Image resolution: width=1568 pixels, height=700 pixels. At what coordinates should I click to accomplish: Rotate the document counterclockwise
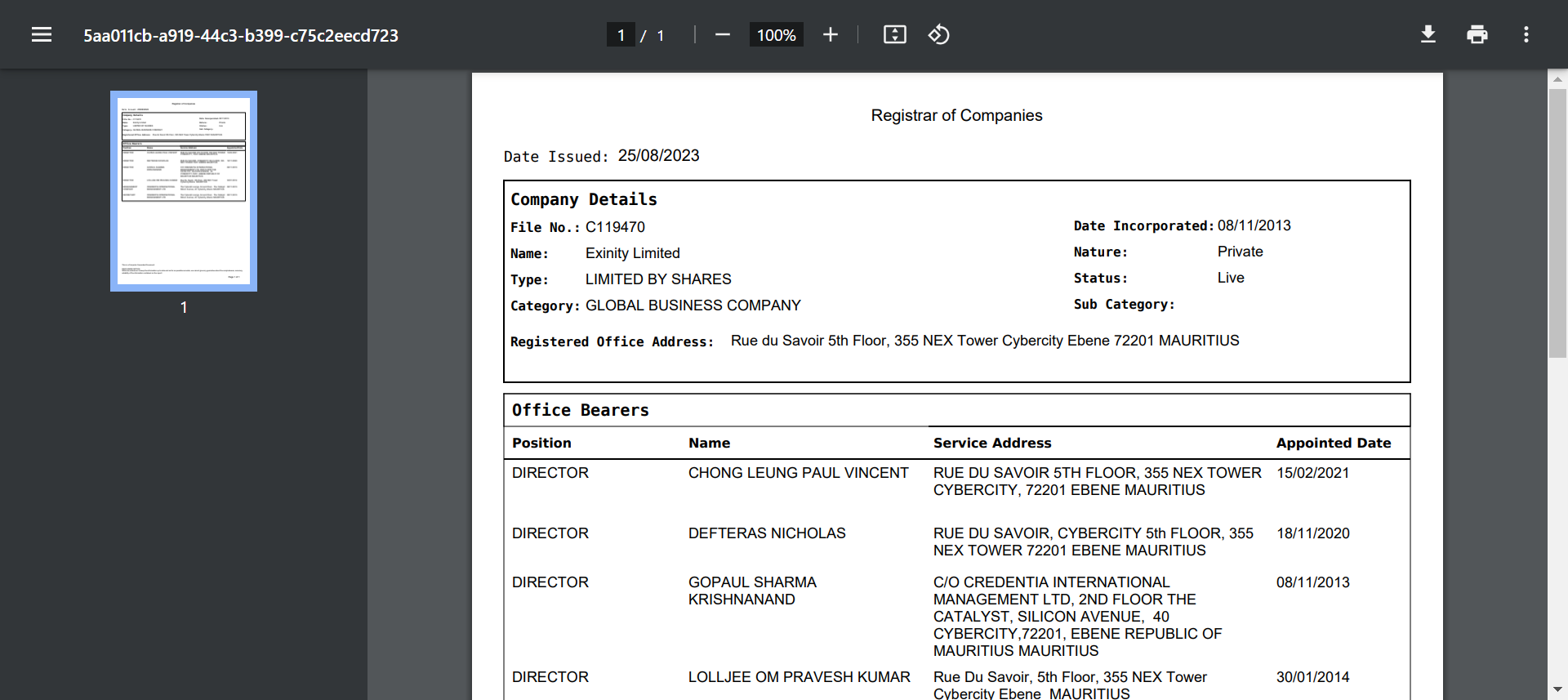(x=939, y=34)
